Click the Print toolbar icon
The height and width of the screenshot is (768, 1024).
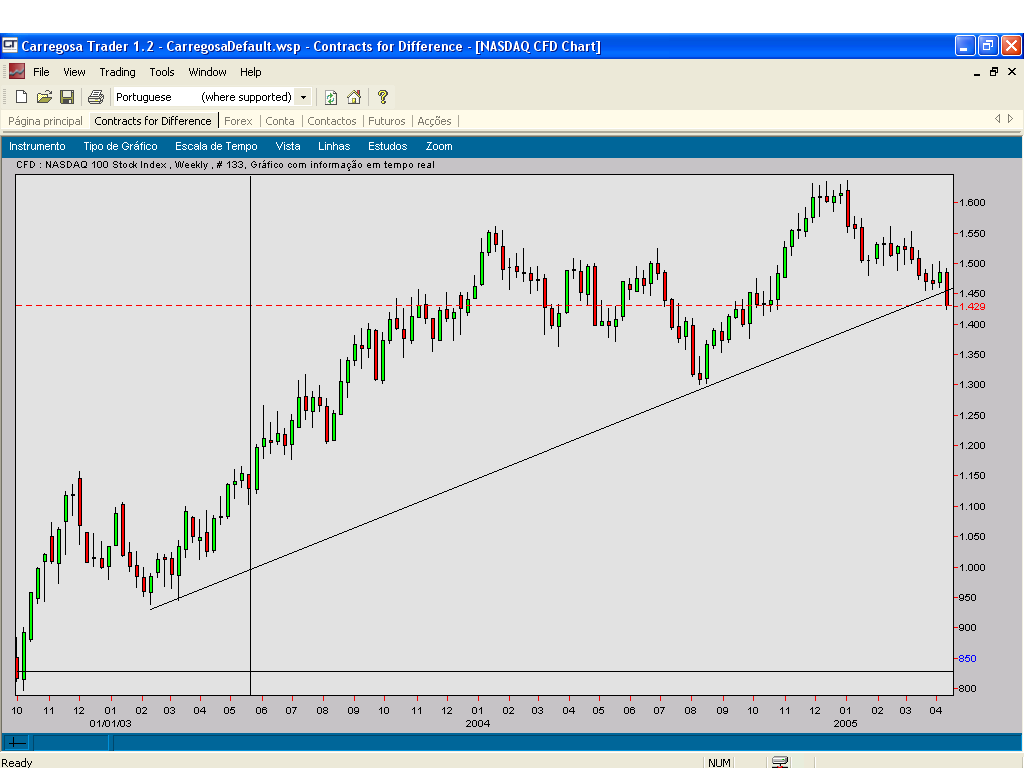[x=96, y=97]
